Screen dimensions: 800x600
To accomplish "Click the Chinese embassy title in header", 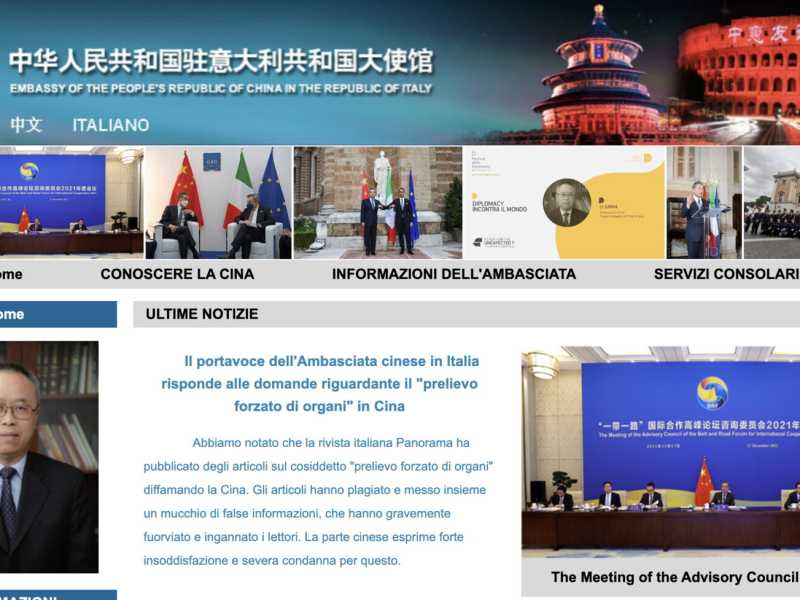I will click(221, 61).
